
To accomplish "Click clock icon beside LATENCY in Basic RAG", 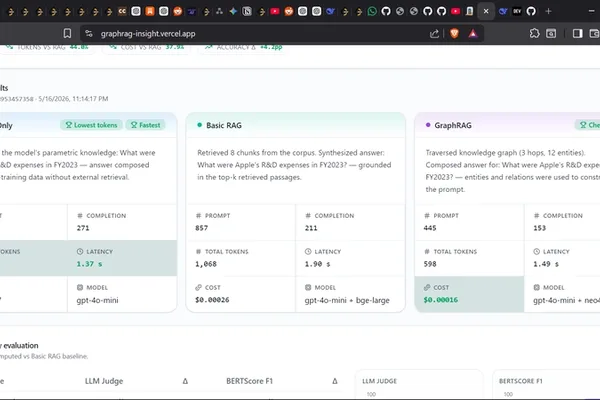I will (x=308, y=251).
